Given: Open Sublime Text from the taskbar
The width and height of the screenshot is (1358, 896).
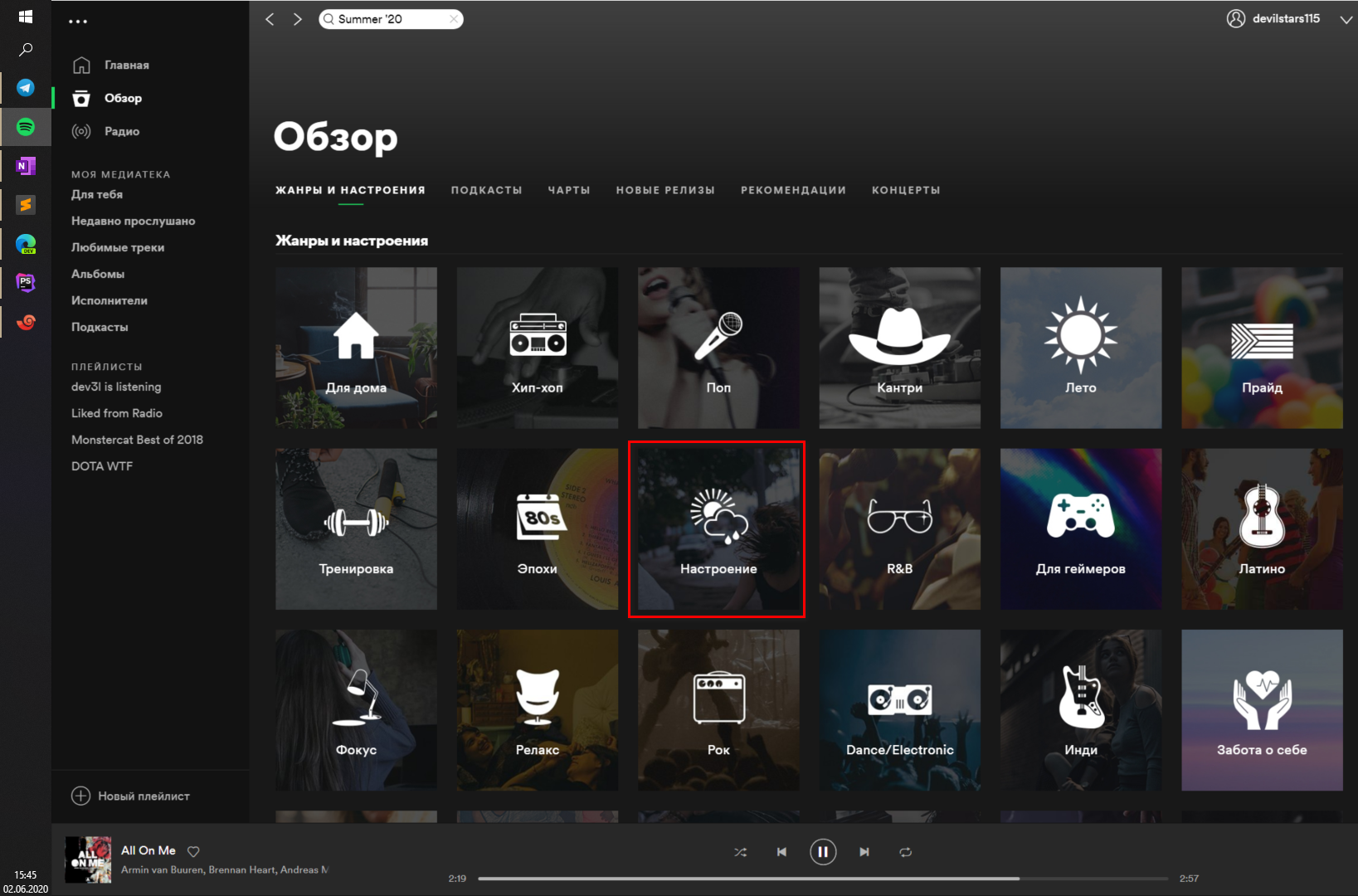Looking at the screenshot, I should click(x=26, y=204).
